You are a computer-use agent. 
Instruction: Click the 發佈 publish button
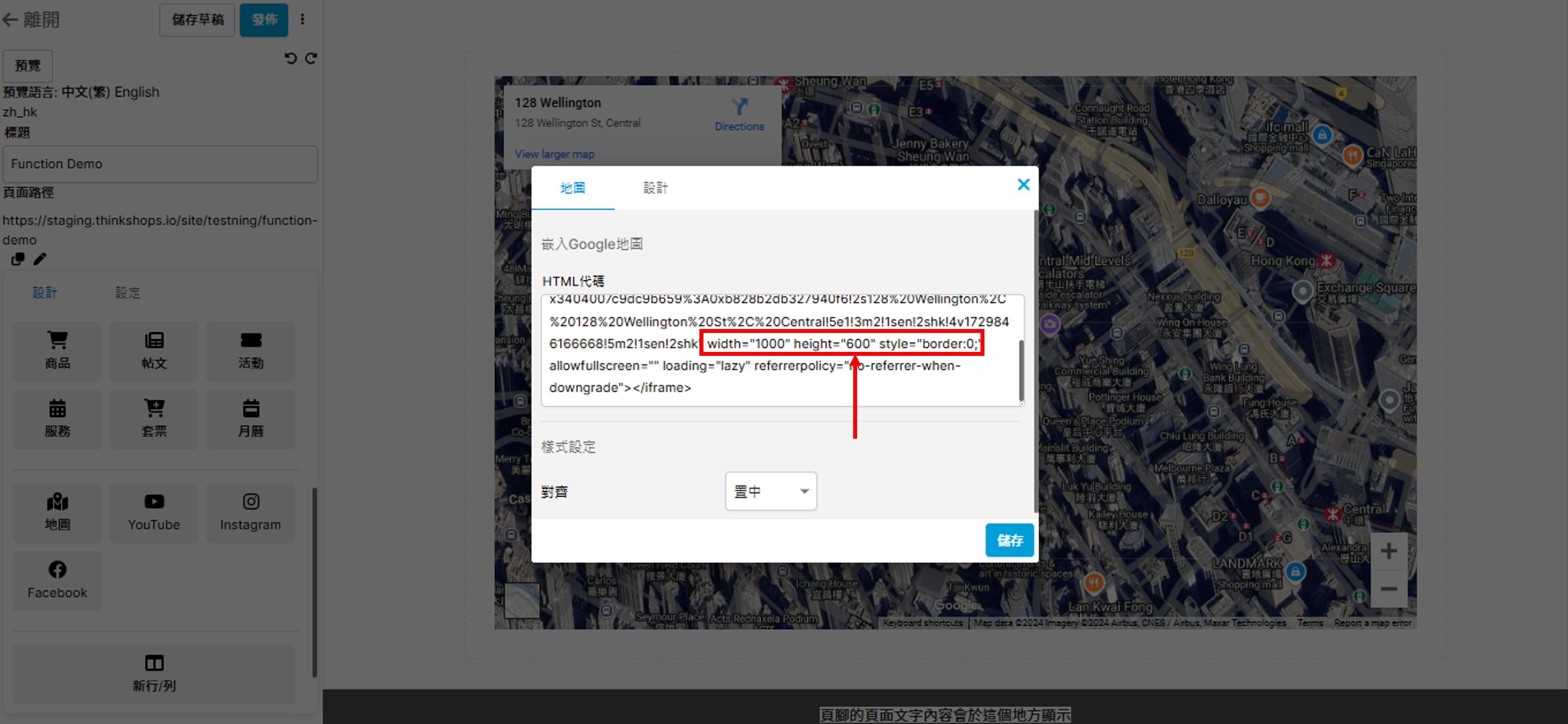[264, 19]
